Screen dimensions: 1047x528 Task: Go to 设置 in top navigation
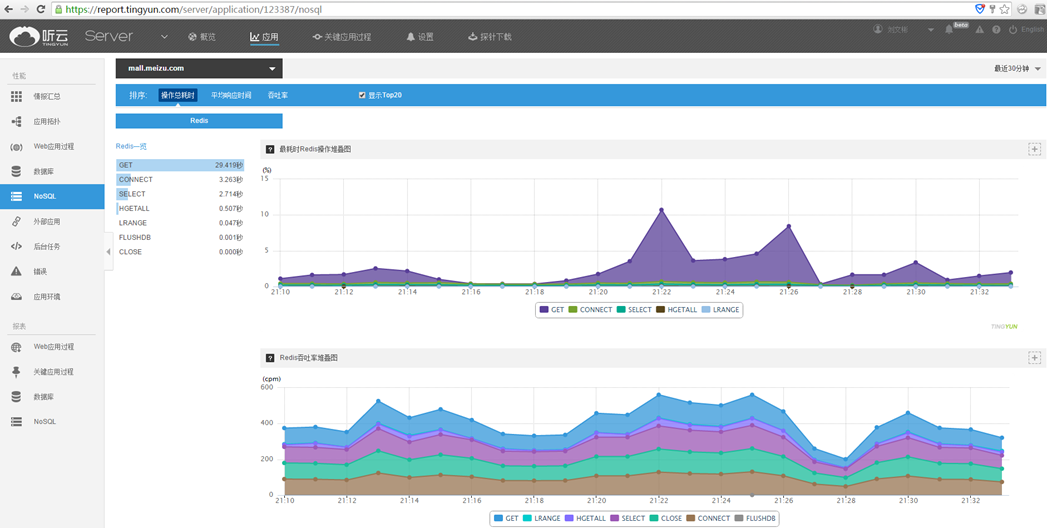pos(420,37)
